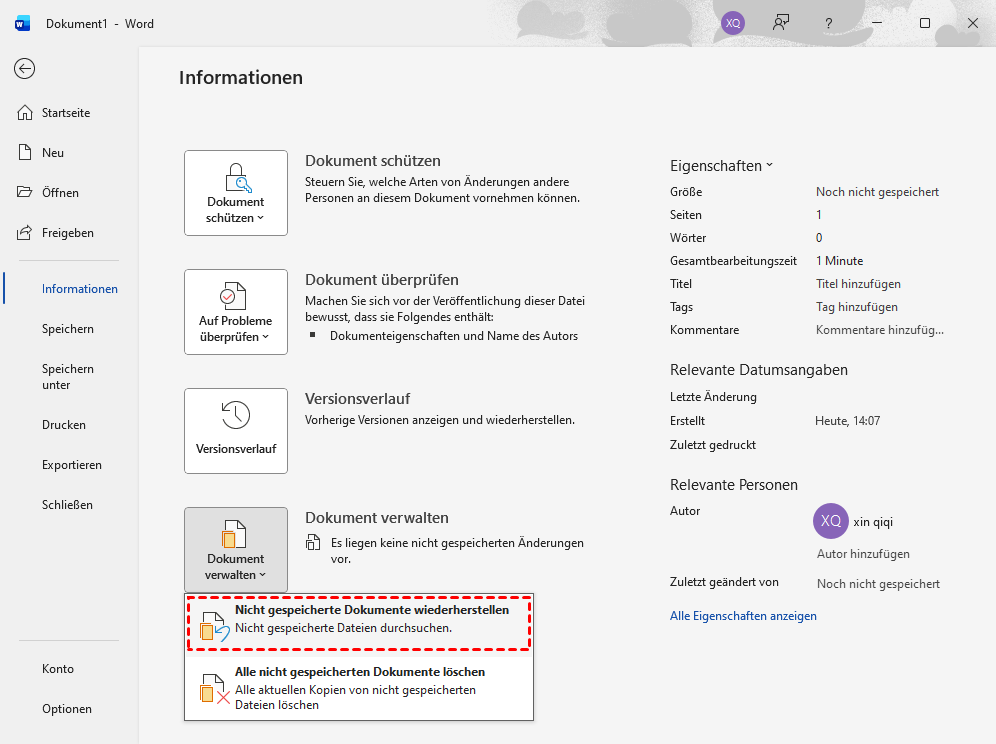Click the Öffnen folder icon
The image size is (996, 744).
point(26,193)
